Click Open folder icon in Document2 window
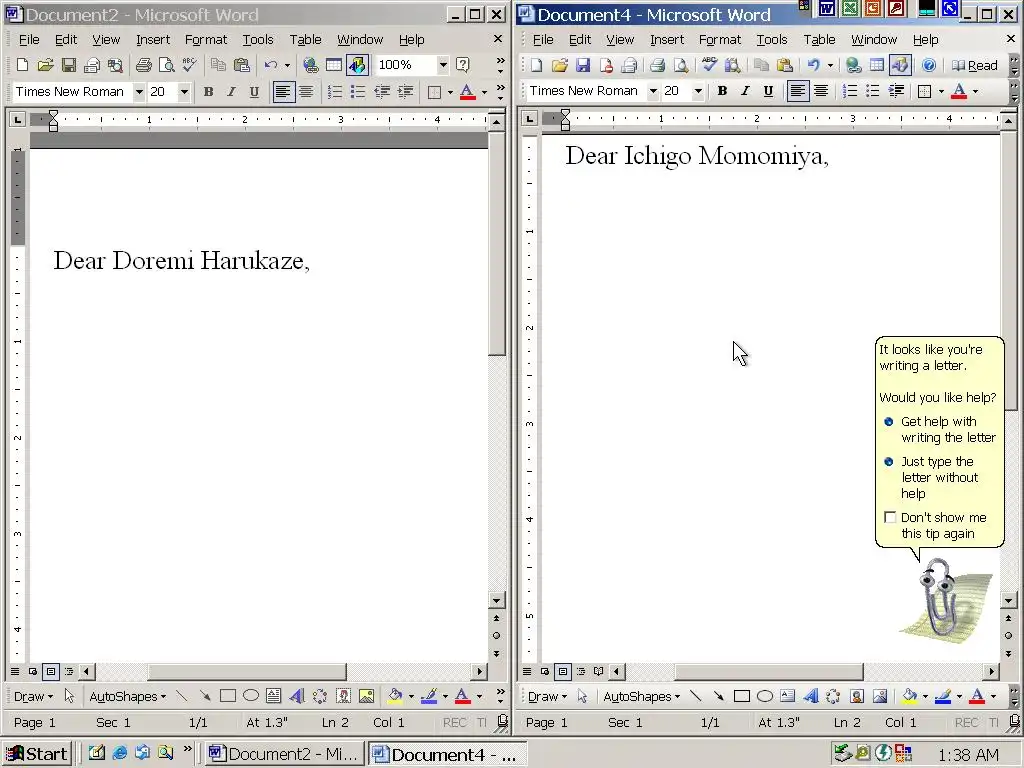Viewport: 1024px width, 768px height. 45,65
